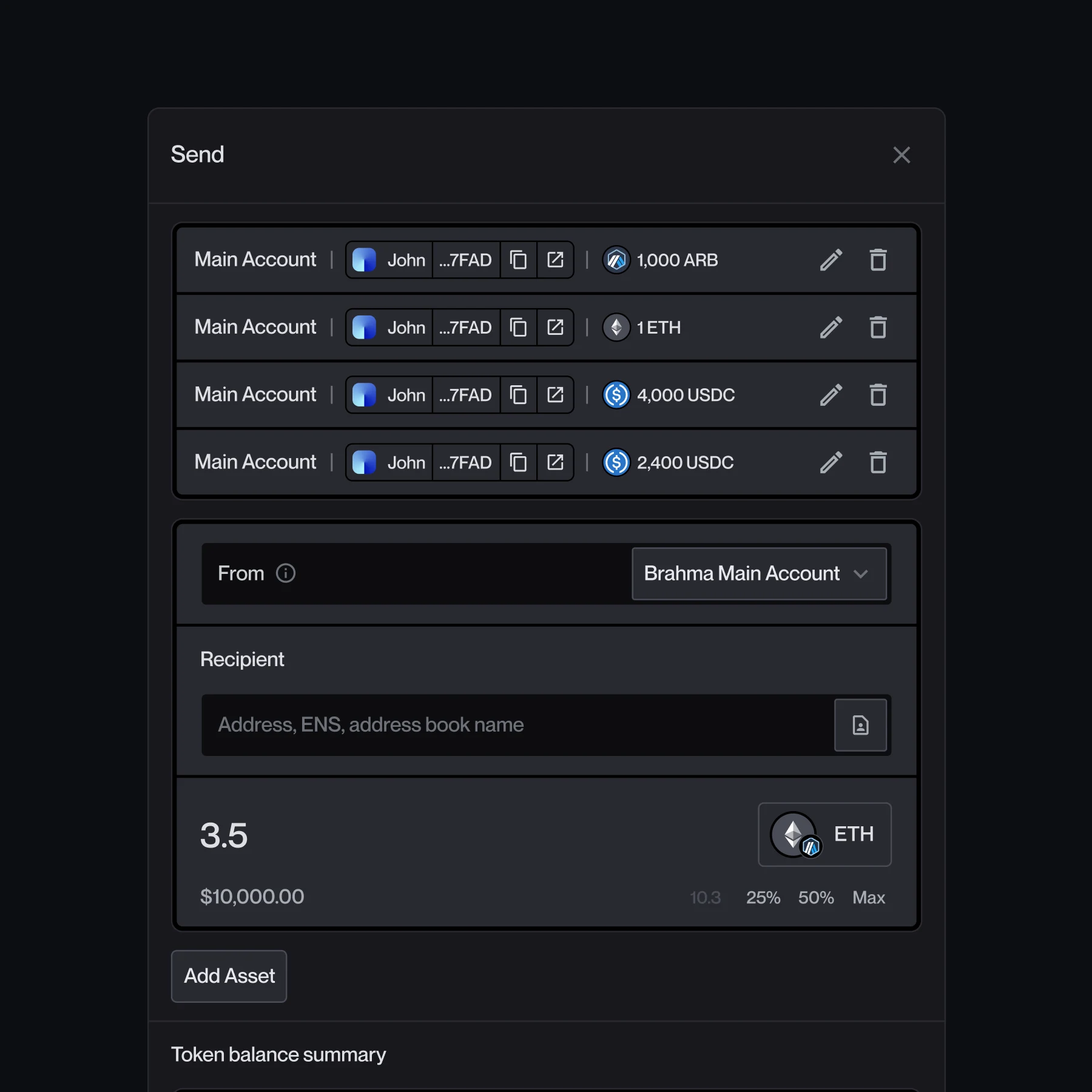Image resolution: width=1092 pixels, height=1092 pixels.
Task: Set amount to 25% of balance
Action: [763, 898]
